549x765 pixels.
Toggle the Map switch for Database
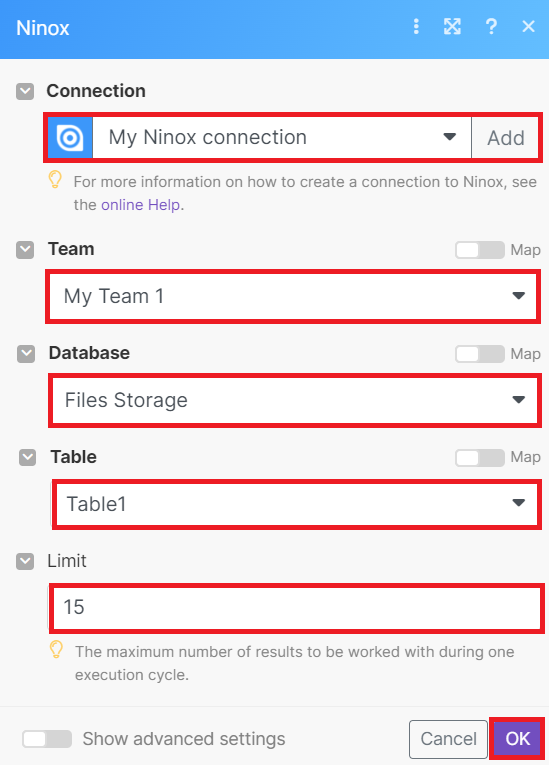[480, 354]
